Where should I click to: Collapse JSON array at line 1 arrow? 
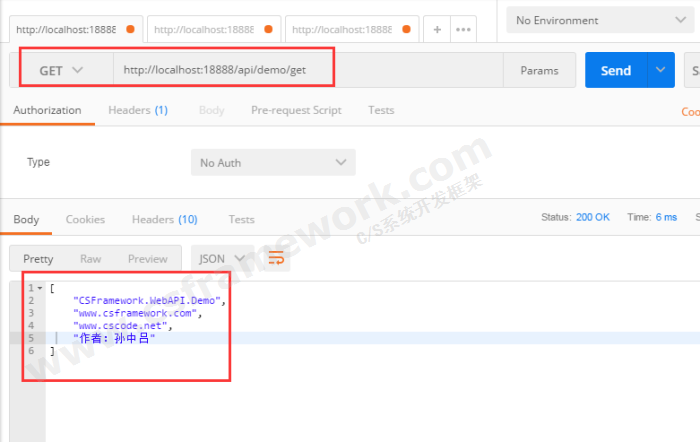38,288
